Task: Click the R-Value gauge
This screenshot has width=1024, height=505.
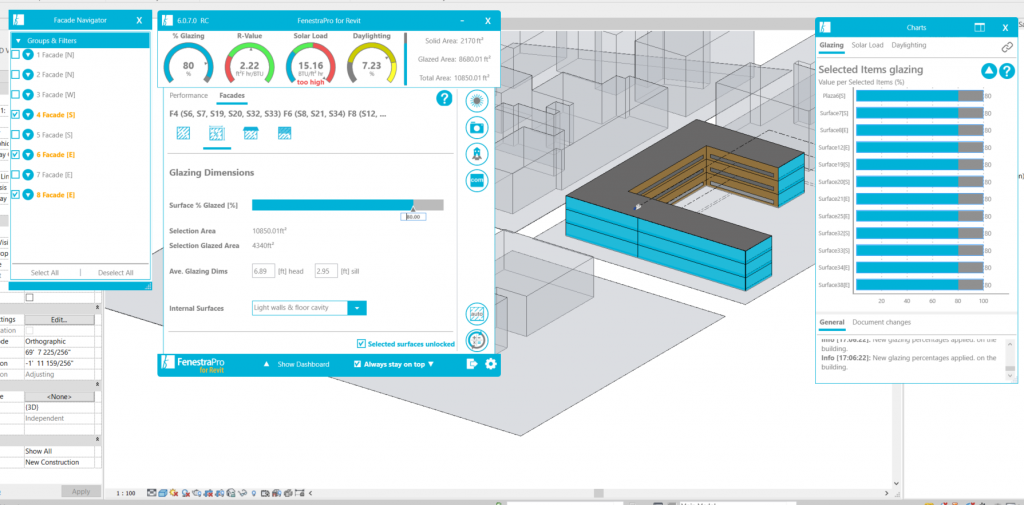Action: coord(249,63)
